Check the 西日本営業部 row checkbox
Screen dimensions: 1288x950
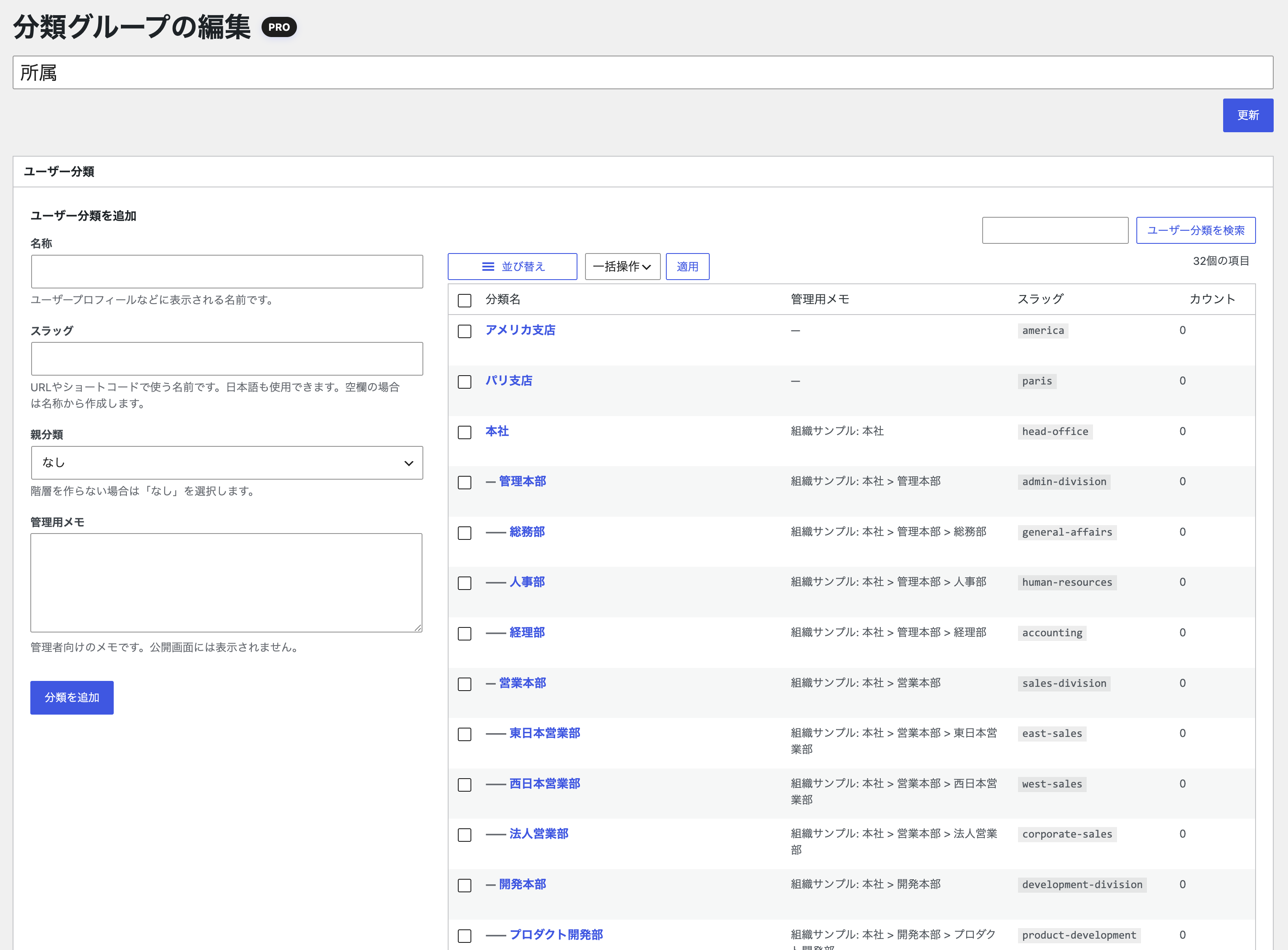tap(465, 785)
